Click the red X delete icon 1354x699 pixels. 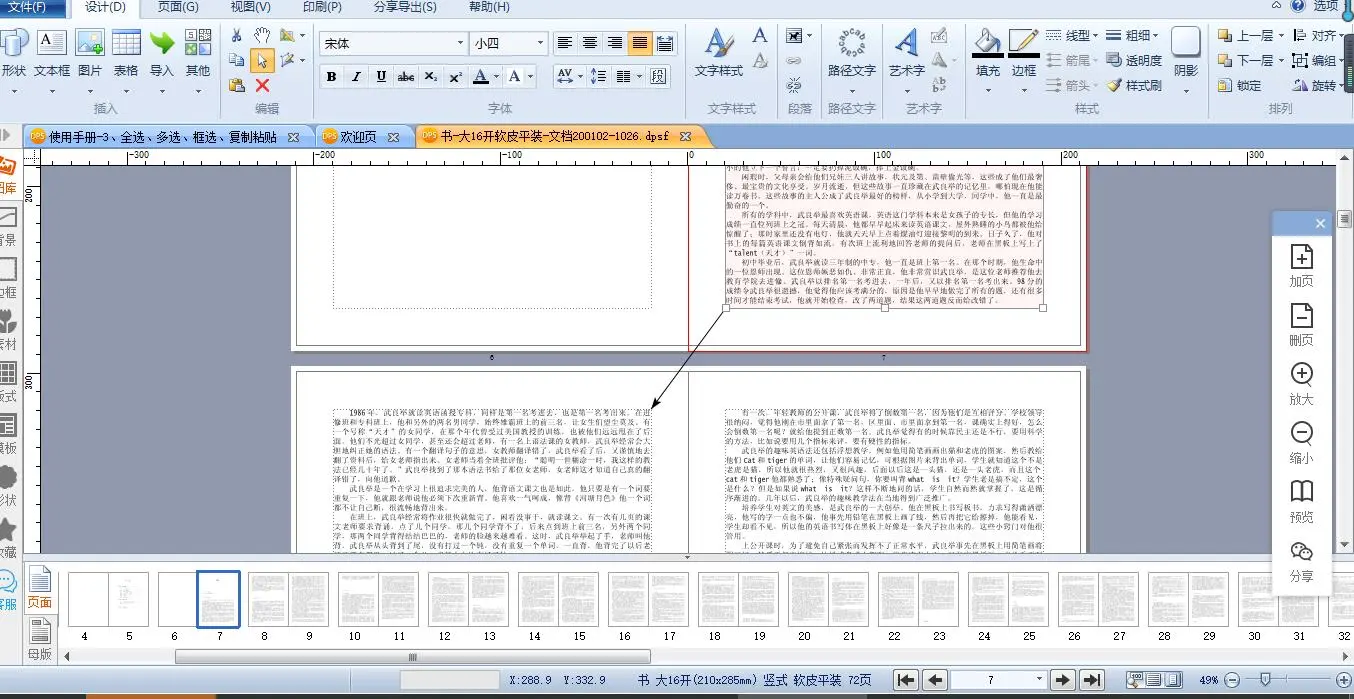pyautogui.click(x=262, y=86)
